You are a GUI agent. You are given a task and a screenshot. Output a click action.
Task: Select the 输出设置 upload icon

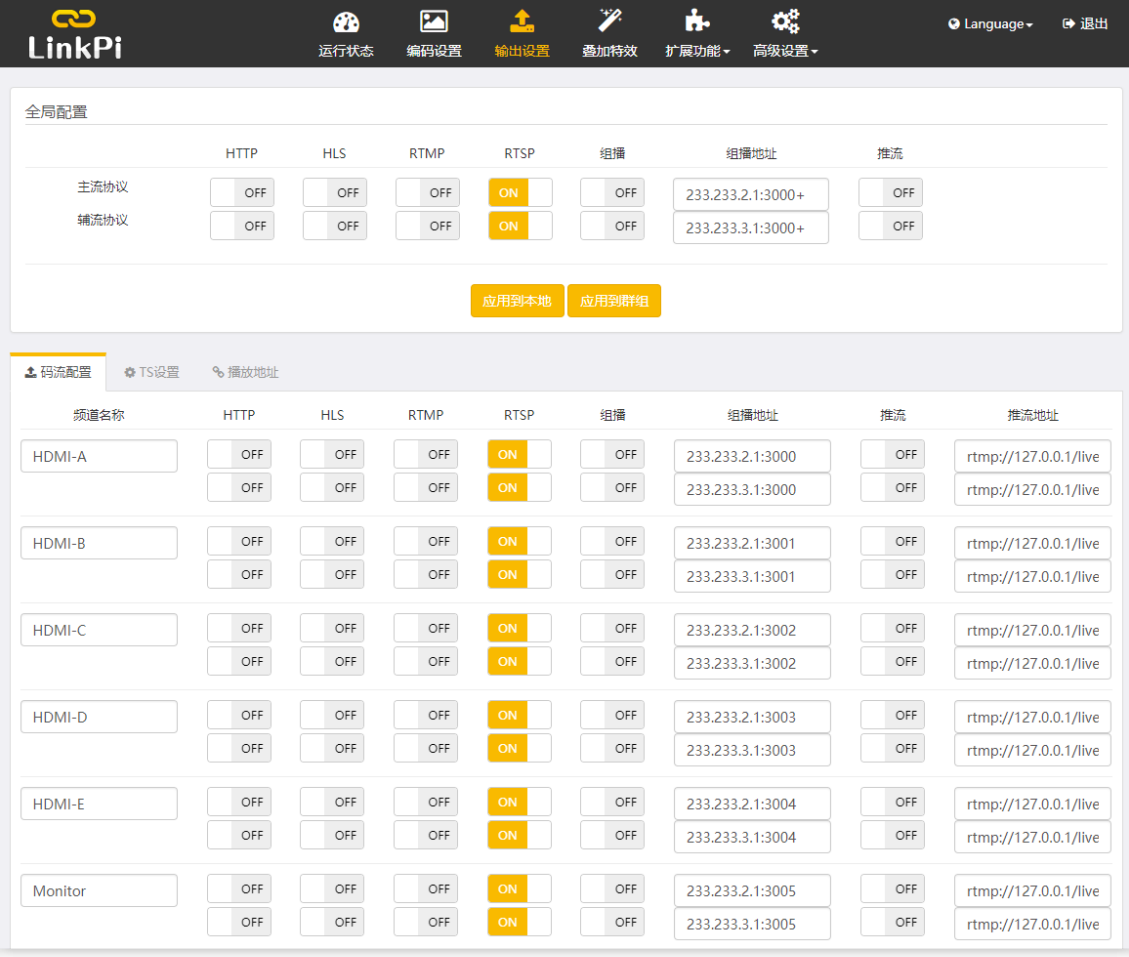[522, 22]
